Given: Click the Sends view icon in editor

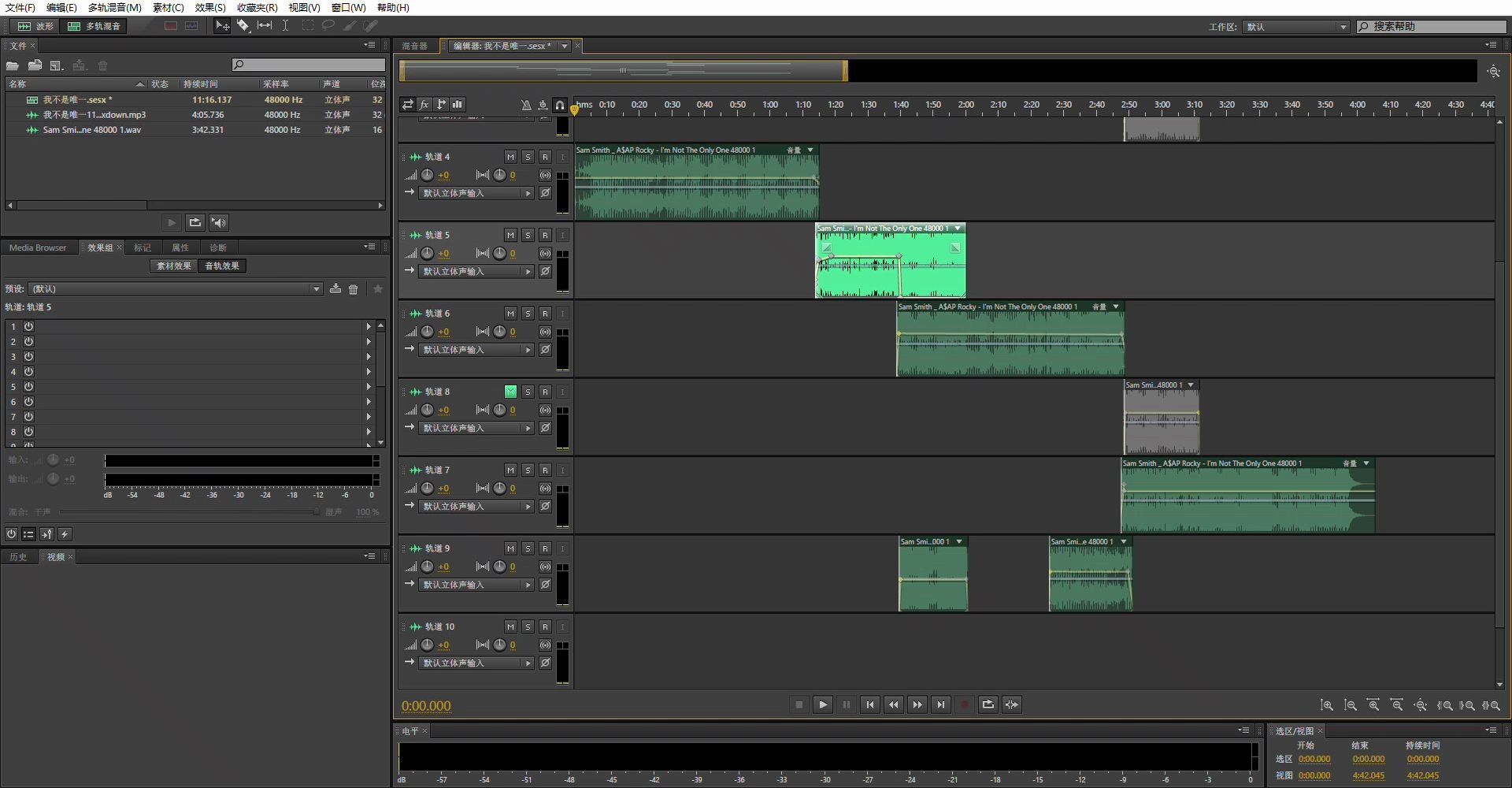Looking at the screenshot, I should point(441,104).
